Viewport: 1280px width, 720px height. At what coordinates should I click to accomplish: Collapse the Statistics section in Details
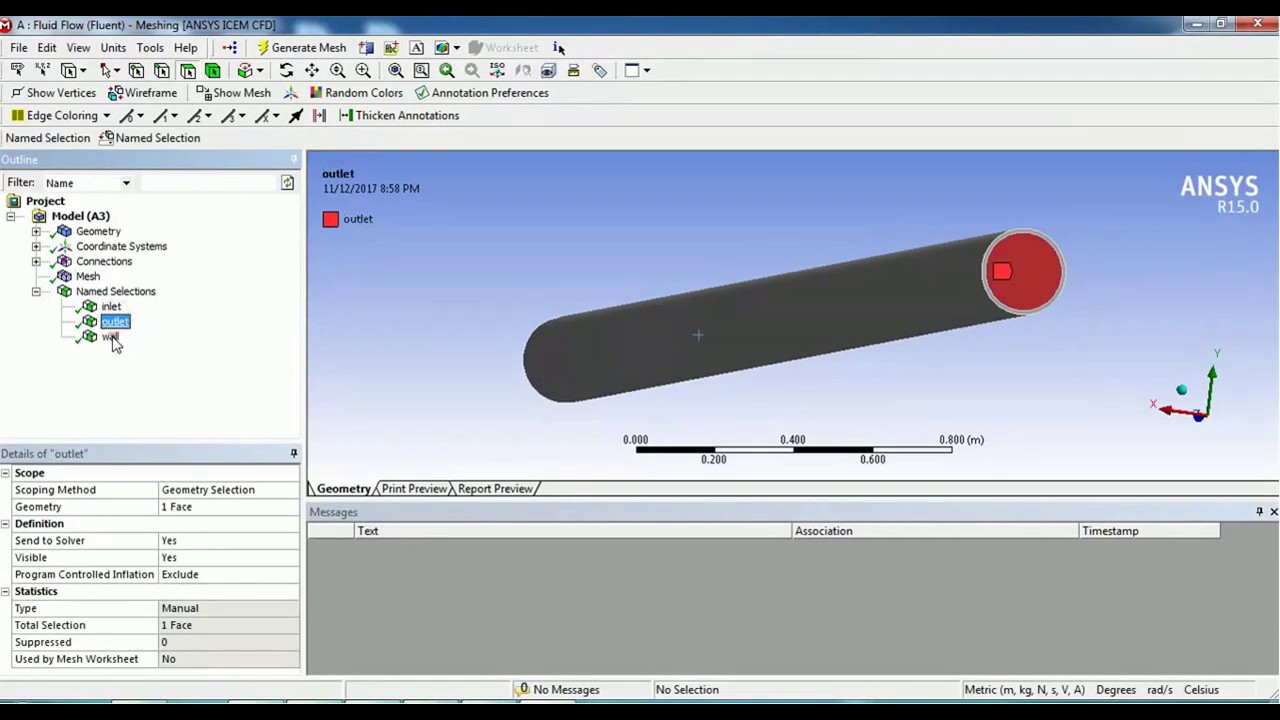(6, 591)
